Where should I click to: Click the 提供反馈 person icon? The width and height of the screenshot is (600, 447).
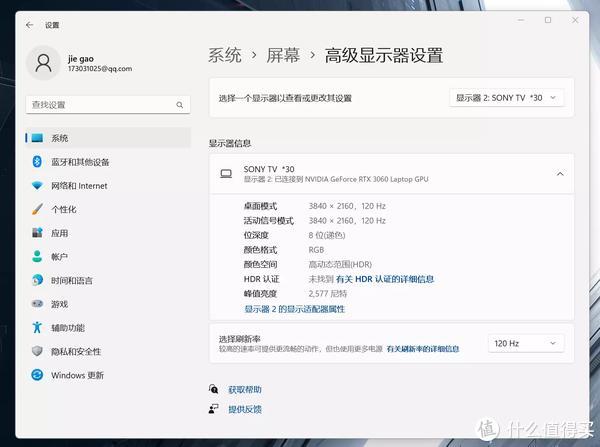coord(214,409)
